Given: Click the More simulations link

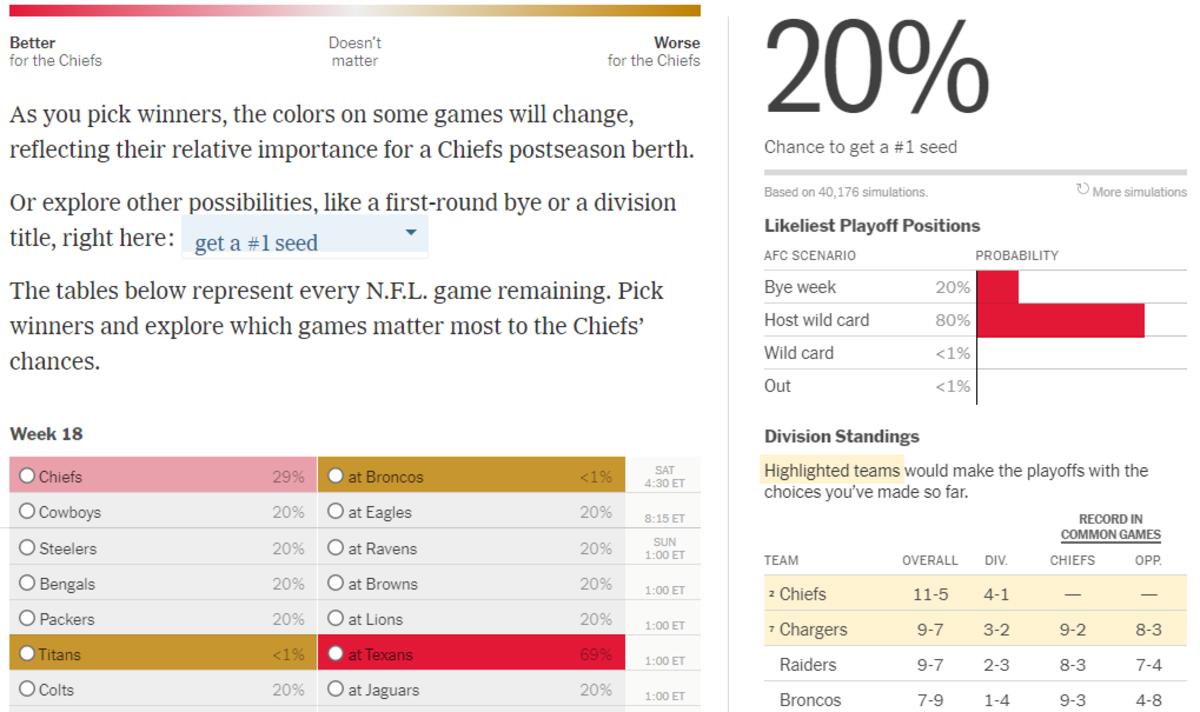Looking at the screenshot, I should click(1139, 192).
